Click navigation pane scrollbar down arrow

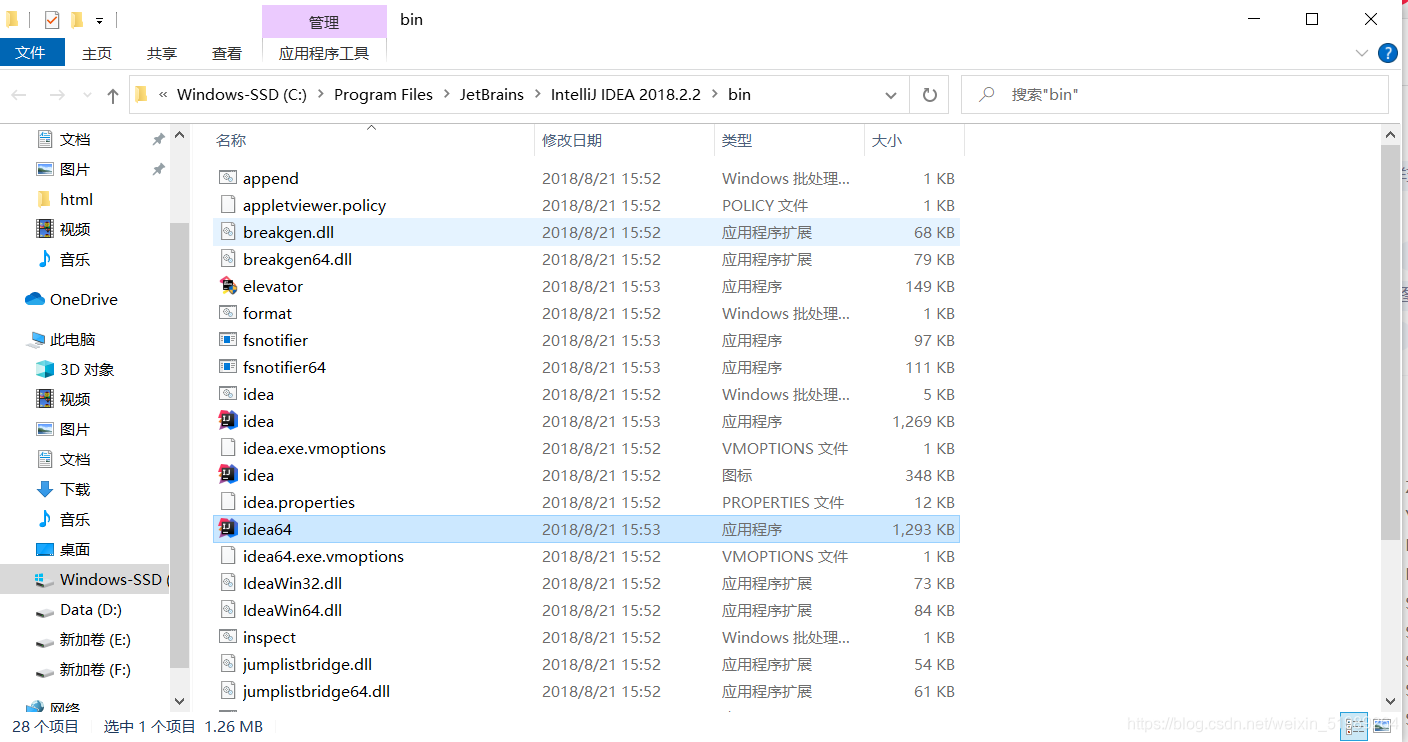point(180,702)
